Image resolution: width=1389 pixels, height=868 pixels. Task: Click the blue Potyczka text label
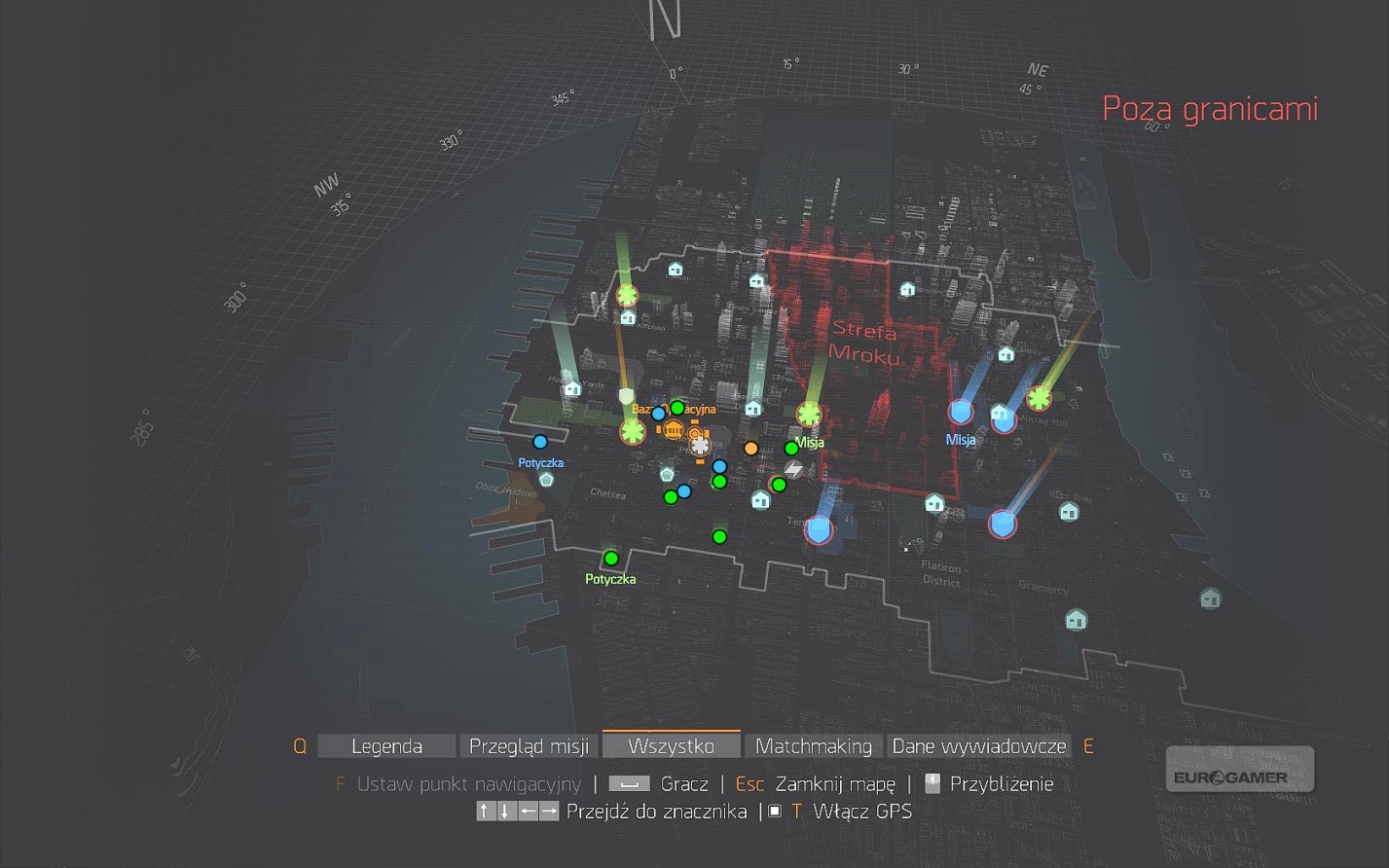pyautogui.click(x=541, y=463)
